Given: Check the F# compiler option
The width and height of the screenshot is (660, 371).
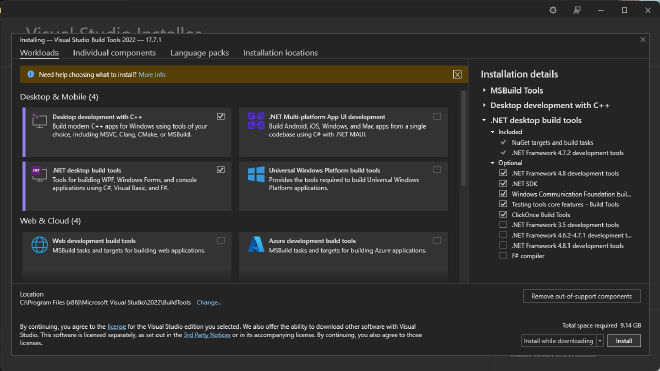Looking at the screenshot, I should (503, 256).
